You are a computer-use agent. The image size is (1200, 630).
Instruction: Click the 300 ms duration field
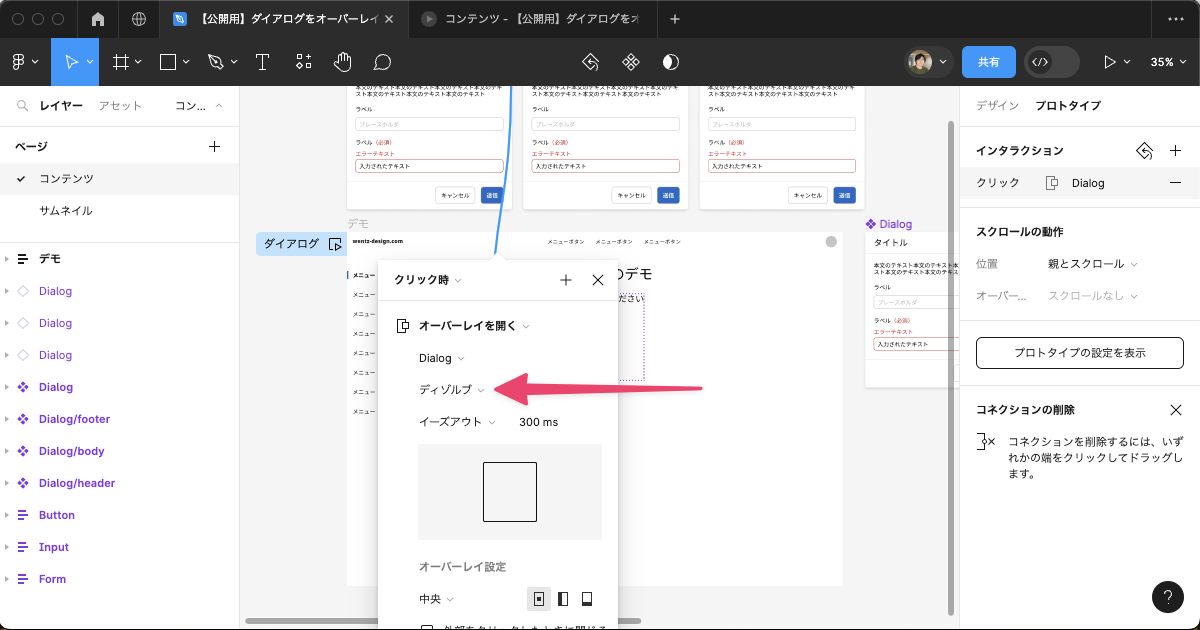coord(538,422)
